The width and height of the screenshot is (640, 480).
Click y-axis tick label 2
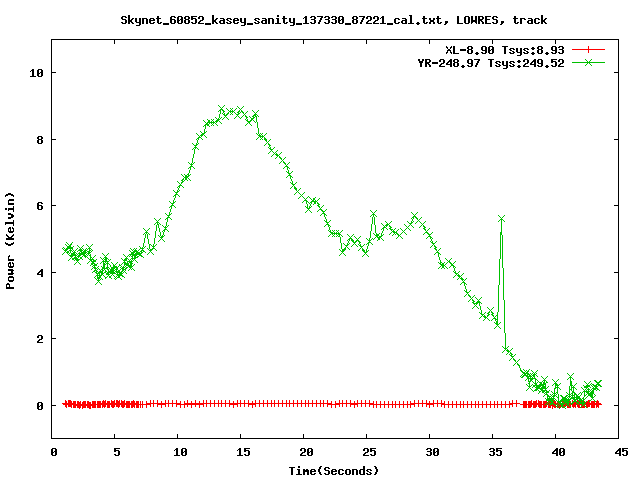point(40,339)
